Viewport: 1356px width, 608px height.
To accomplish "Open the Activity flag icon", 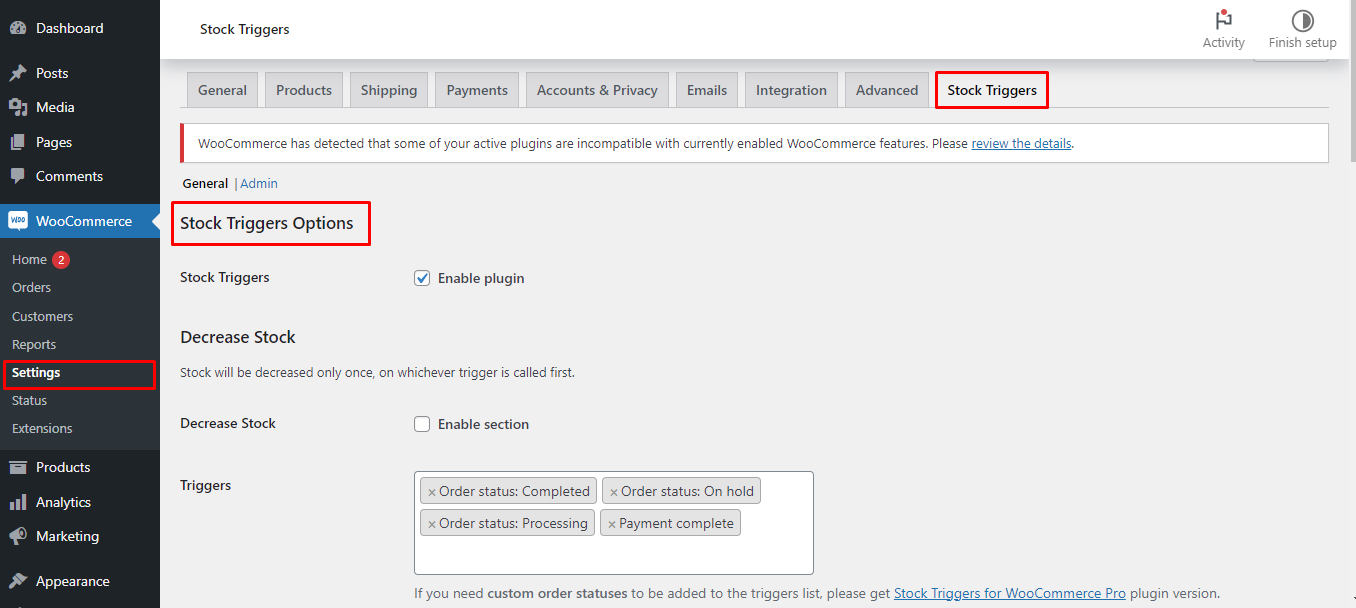I will click(x=1223, y=20).
